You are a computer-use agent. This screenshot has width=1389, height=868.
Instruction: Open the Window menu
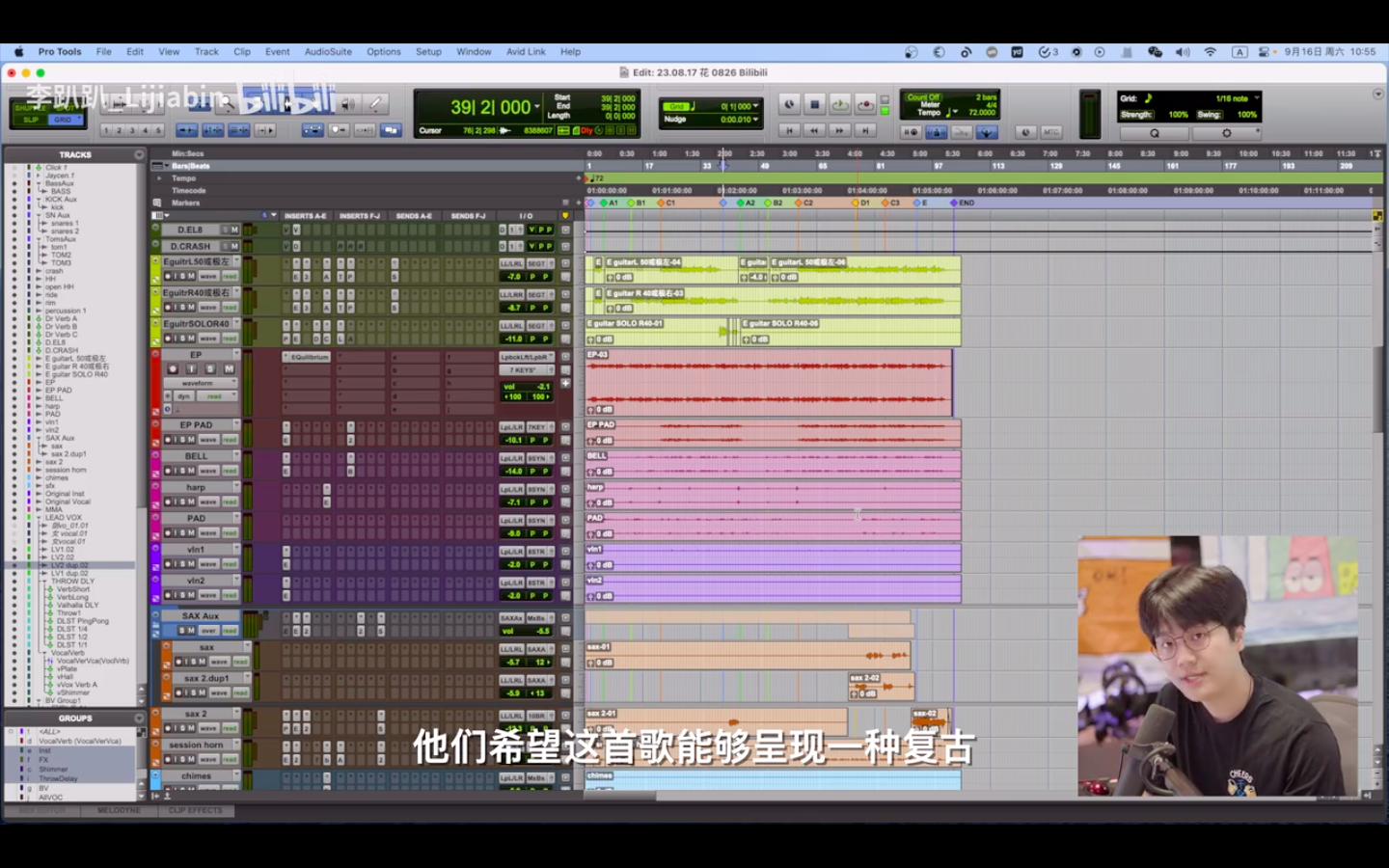point(474,52)
